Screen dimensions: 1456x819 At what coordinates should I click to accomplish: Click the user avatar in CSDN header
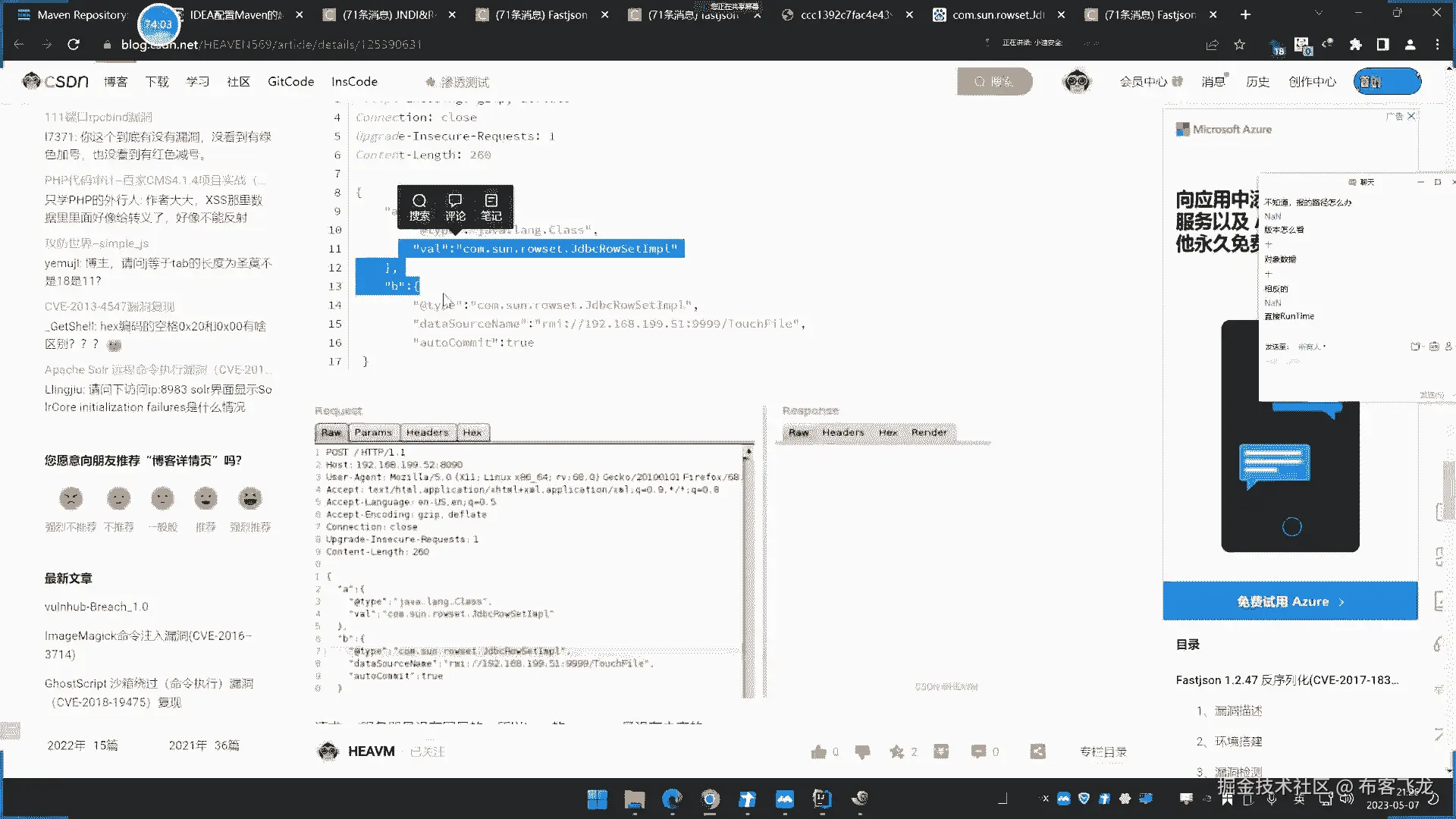pos(1077,81)
